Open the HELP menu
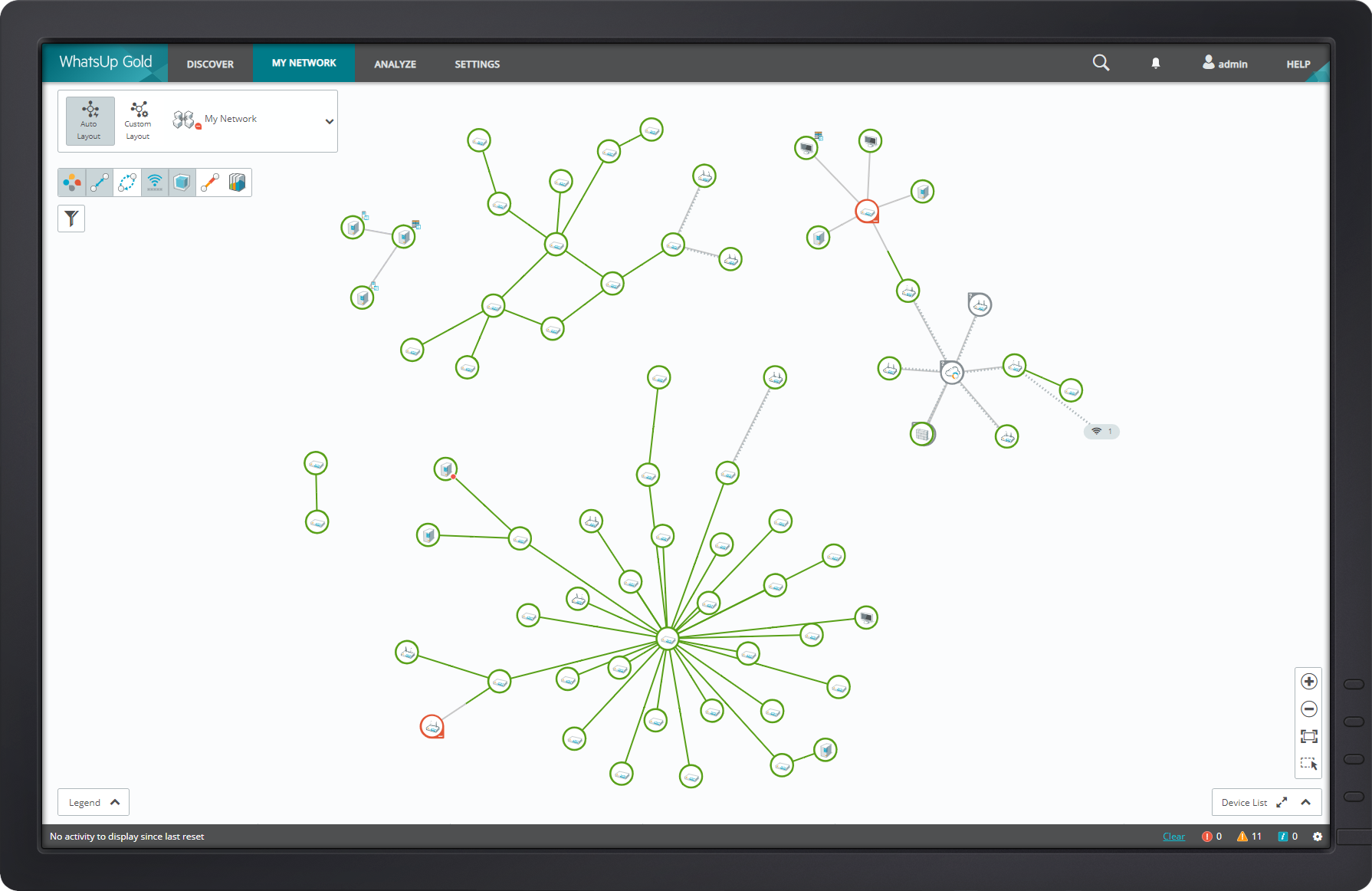This screenshot has width=1372, height=891. [1298, 64]
